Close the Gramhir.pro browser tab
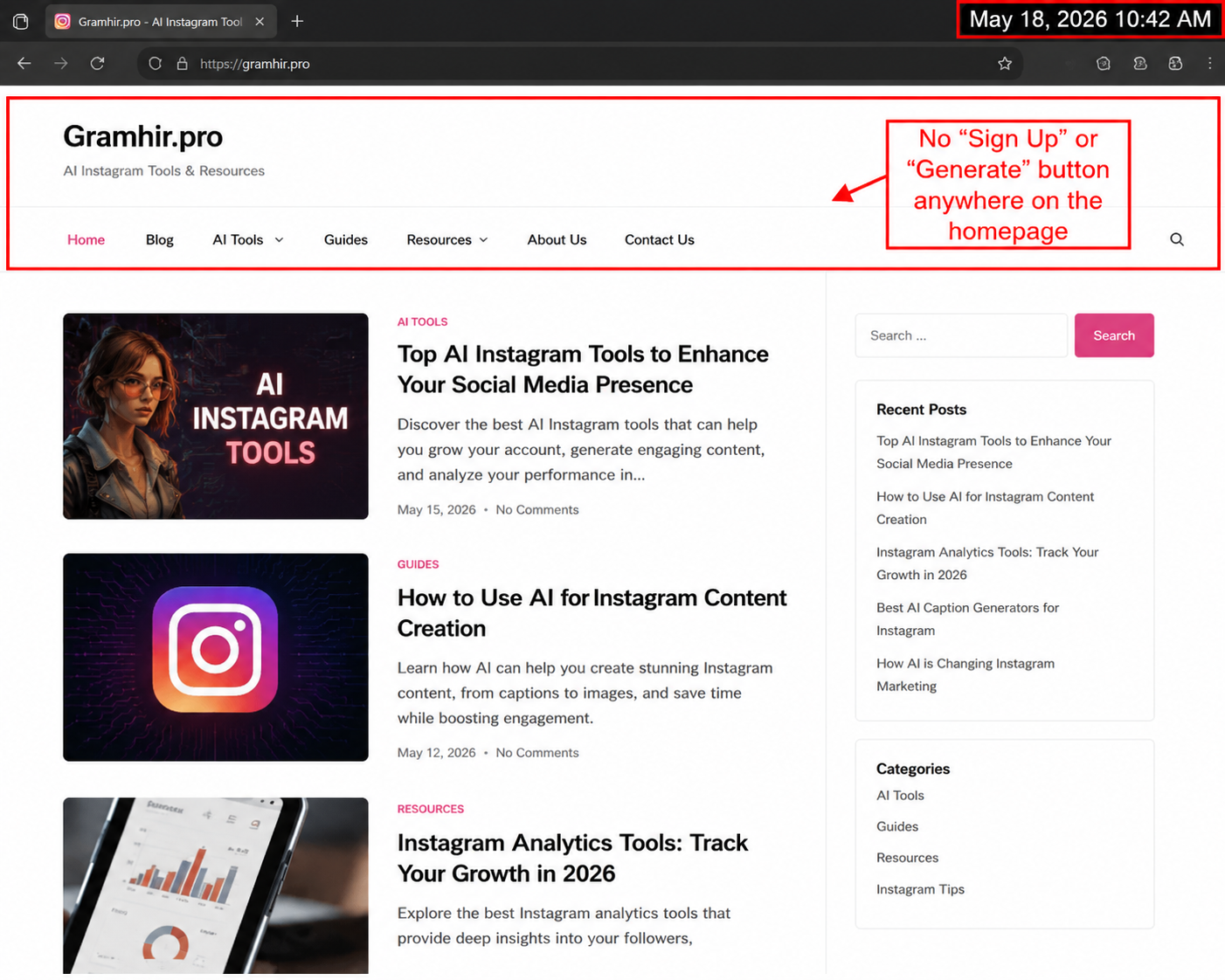The width and height of the screenshot is (1225, 980). (x=260, y=22)
